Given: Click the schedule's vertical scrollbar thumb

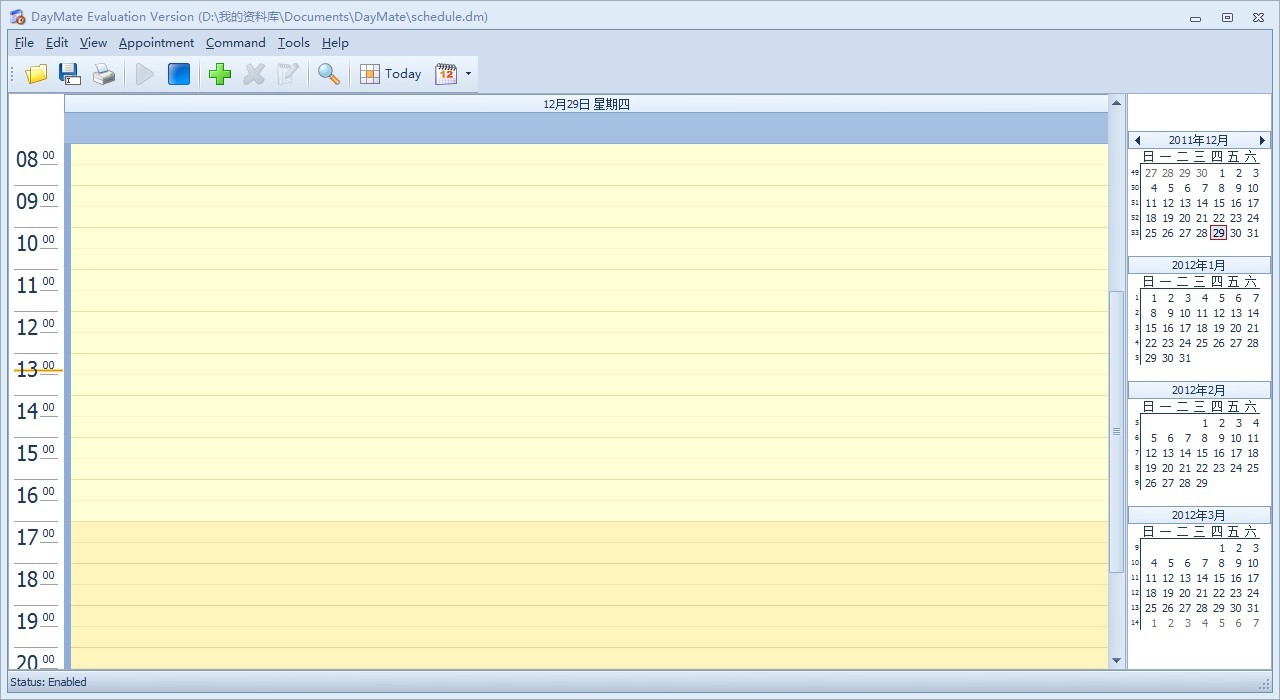Looking at the screenshot, I should click(x=1116, y=431).
